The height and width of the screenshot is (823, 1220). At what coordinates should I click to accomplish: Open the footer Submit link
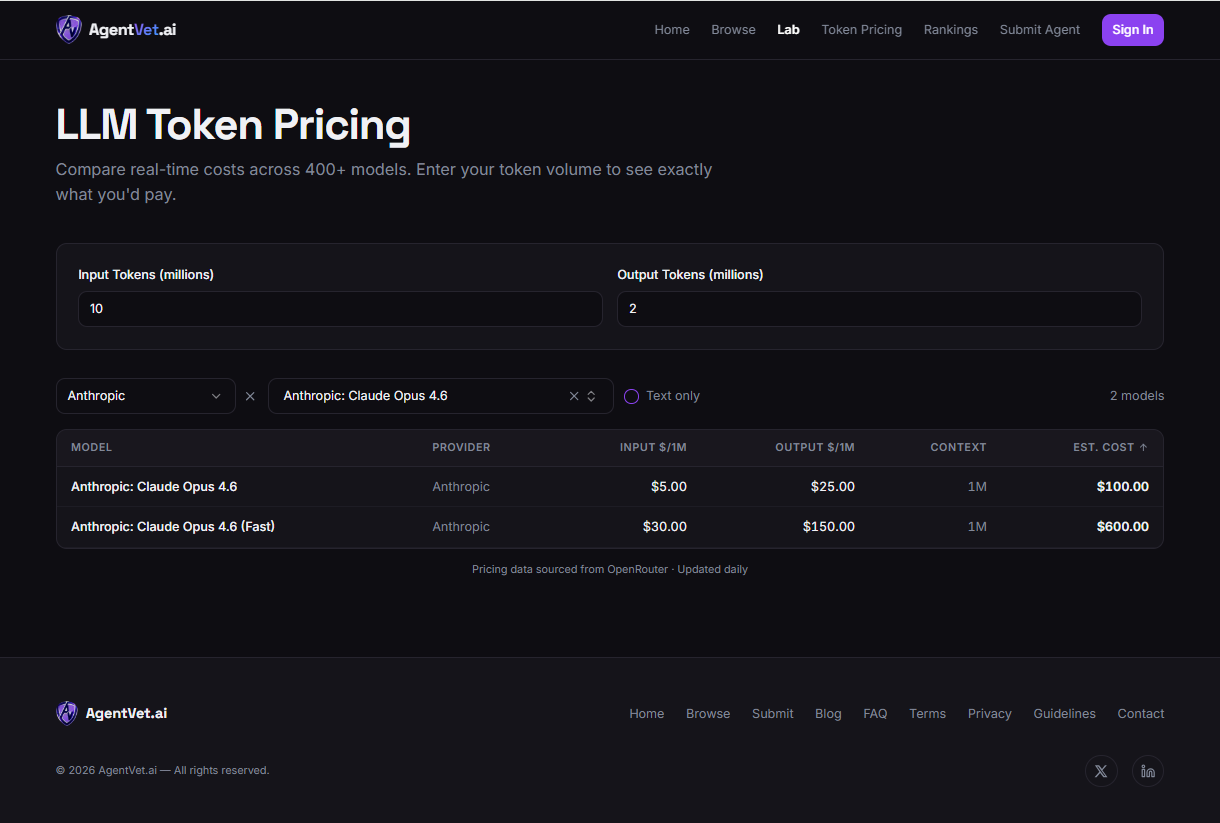click(x=773, y=714)
